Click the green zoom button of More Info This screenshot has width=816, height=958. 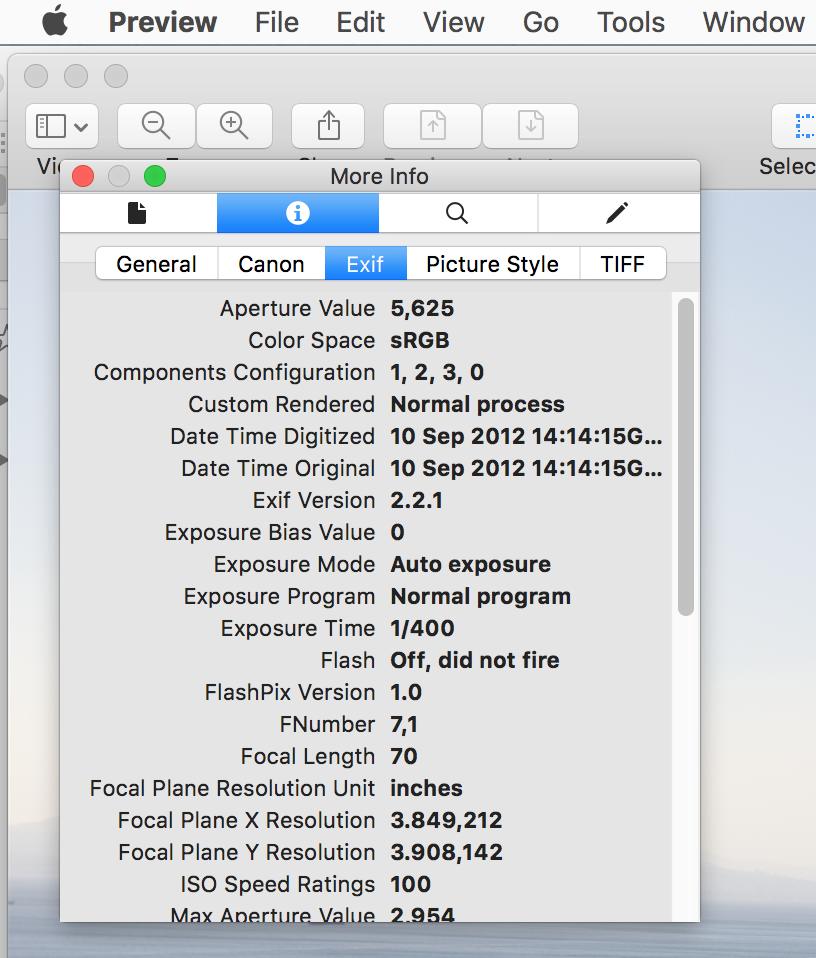point(155,177)
